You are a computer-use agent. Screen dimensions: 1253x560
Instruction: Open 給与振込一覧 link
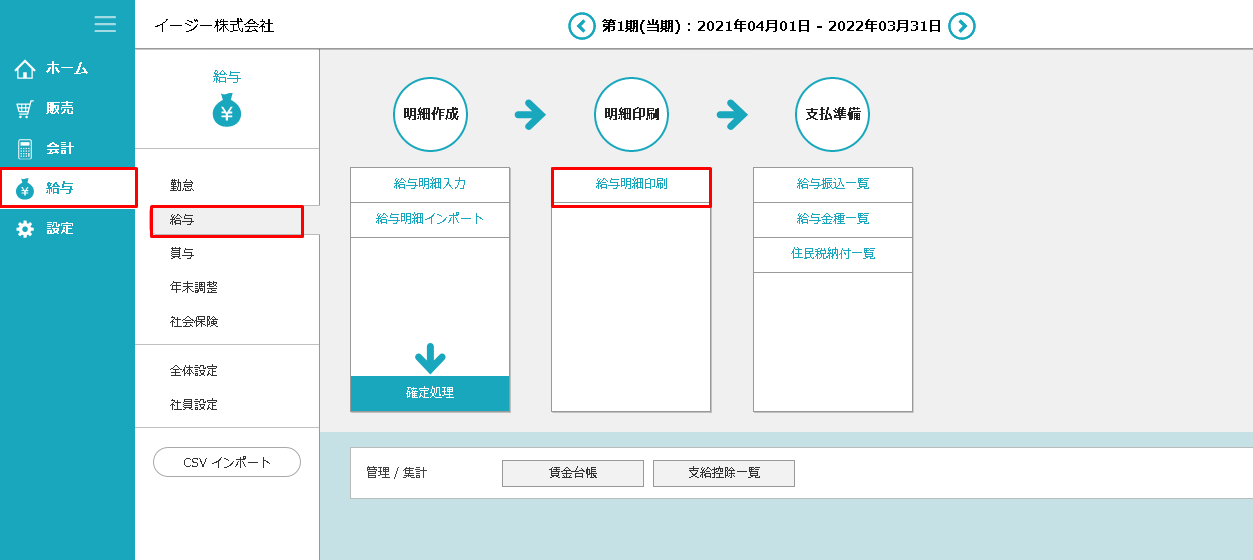tap(832, 184)
